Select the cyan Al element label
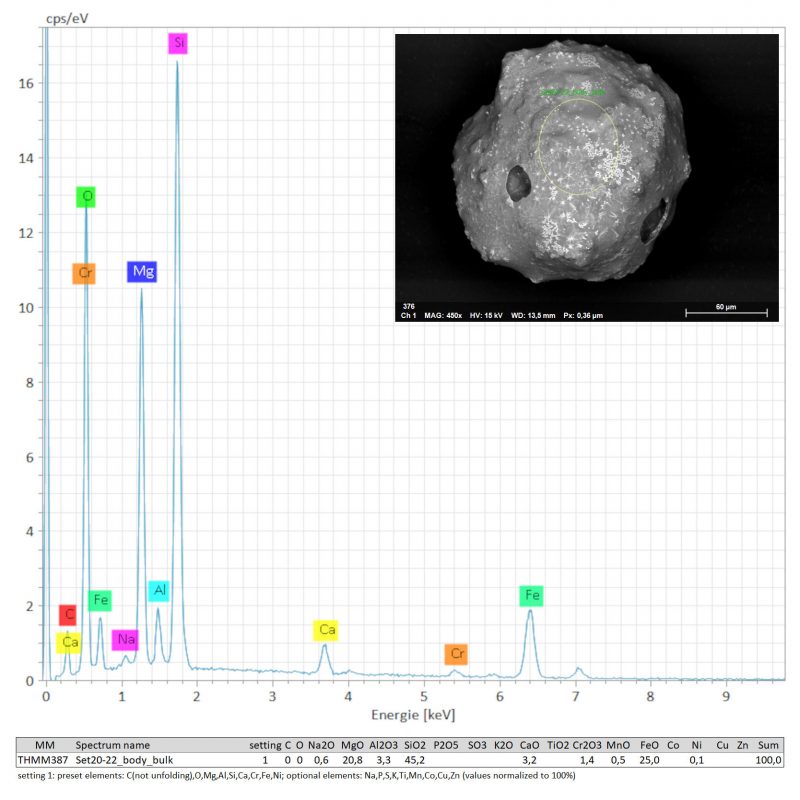 coord(159,591)
